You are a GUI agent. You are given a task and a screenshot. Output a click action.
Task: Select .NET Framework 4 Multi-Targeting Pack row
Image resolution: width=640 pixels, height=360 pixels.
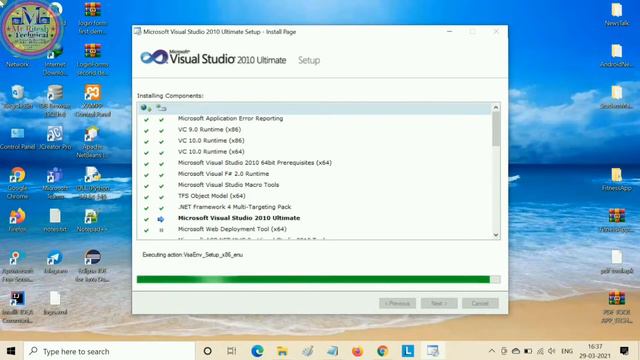[314, 207]
